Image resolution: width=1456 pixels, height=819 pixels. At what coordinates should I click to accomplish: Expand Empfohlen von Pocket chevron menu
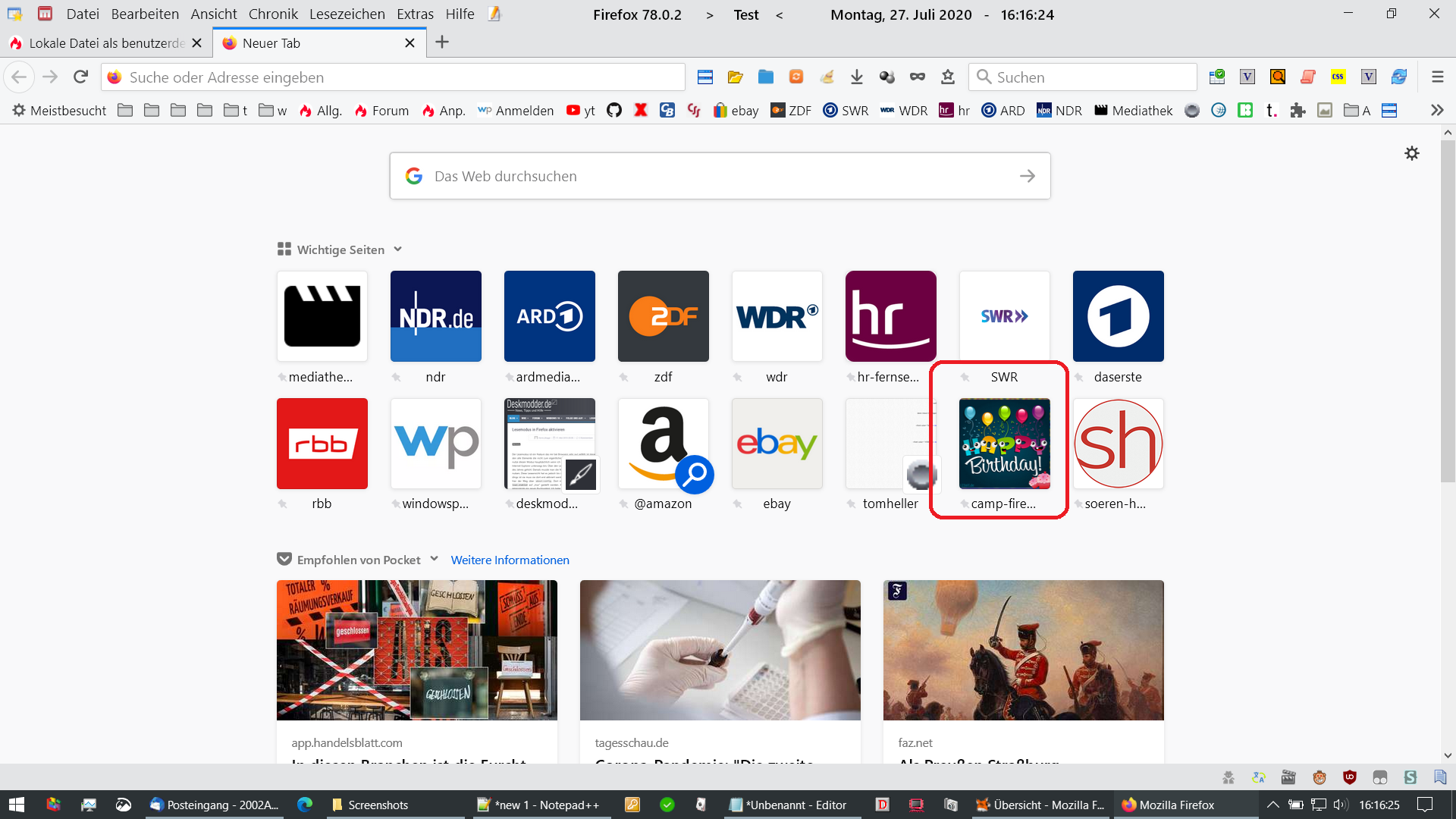pos(435,559)
